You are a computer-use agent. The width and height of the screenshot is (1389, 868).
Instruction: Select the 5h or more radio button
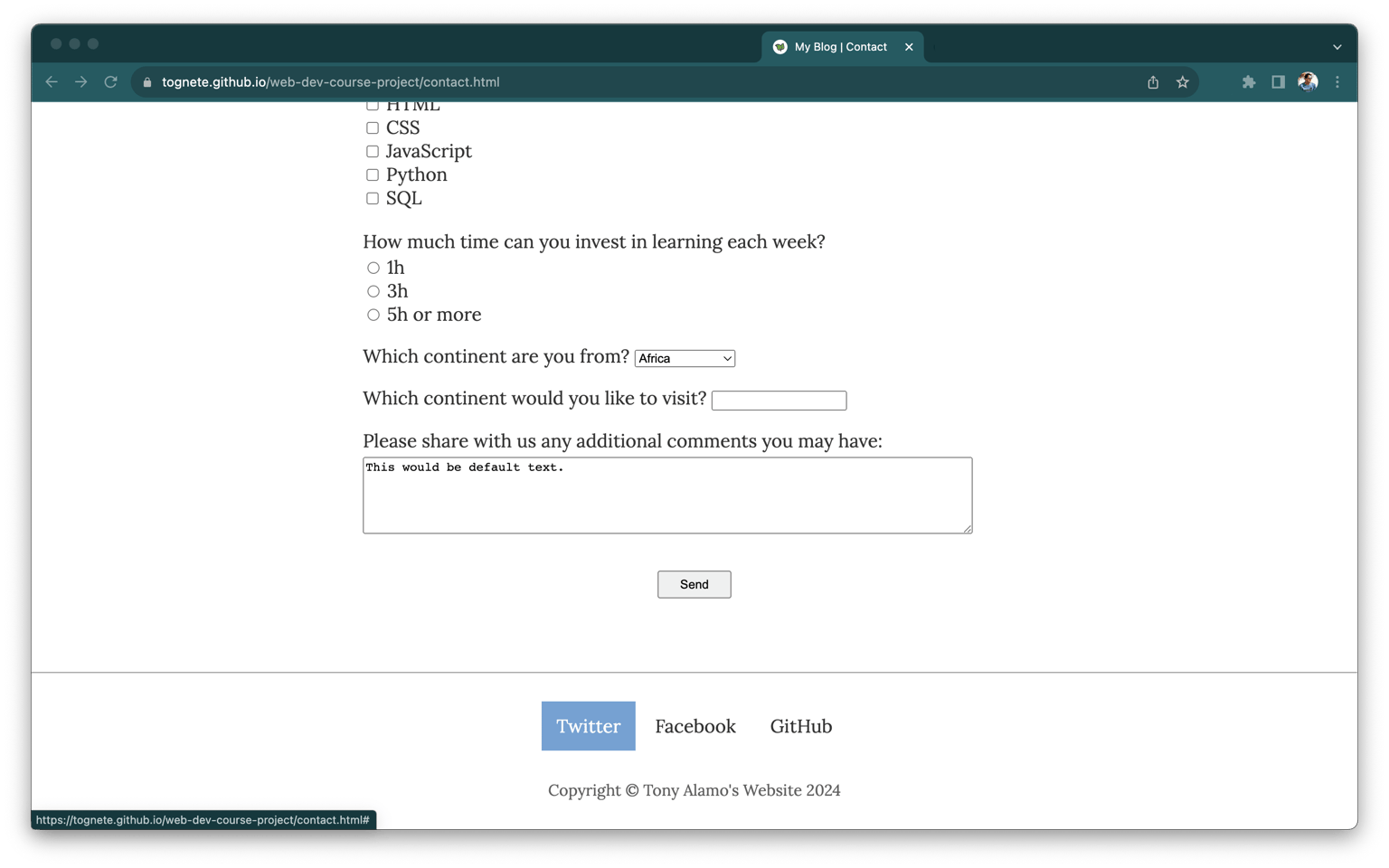[373, 316]
